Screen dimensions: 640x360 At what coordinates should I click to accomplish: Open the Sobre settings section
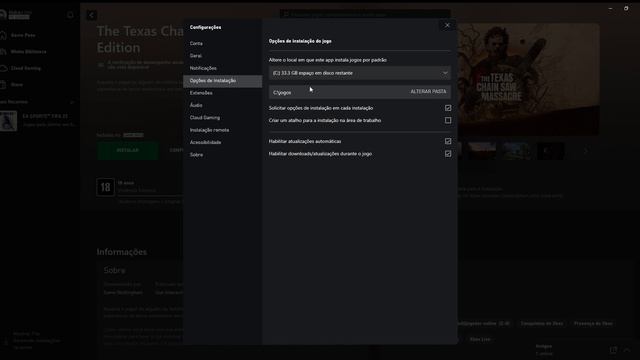196,155
